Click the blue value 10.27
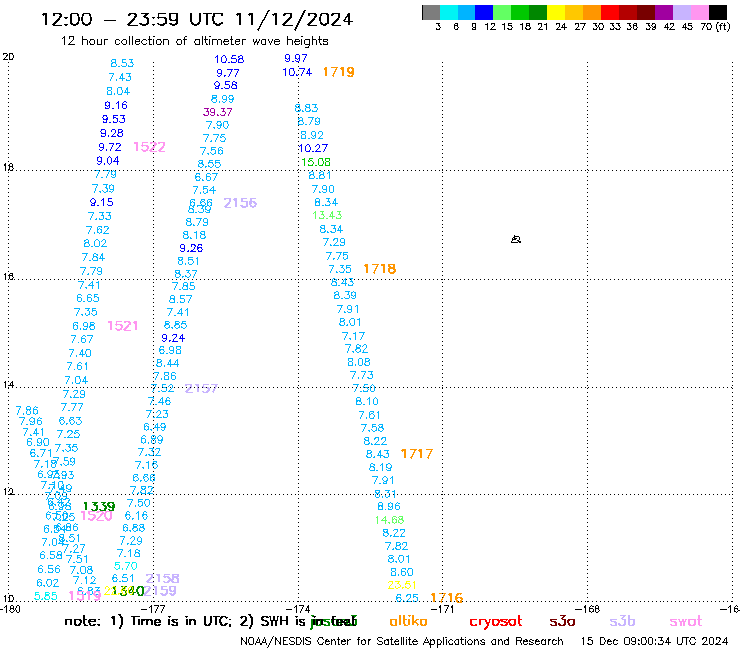This screenshot has height=650, width=740. (312, 148)
